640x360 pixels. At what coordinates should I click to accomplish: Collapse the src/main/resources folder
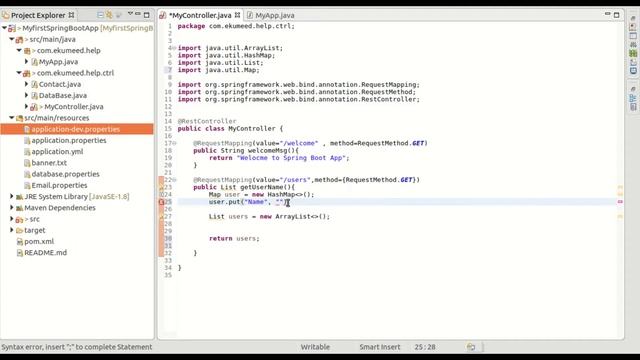pyautogui.click(x=12, y=118)
